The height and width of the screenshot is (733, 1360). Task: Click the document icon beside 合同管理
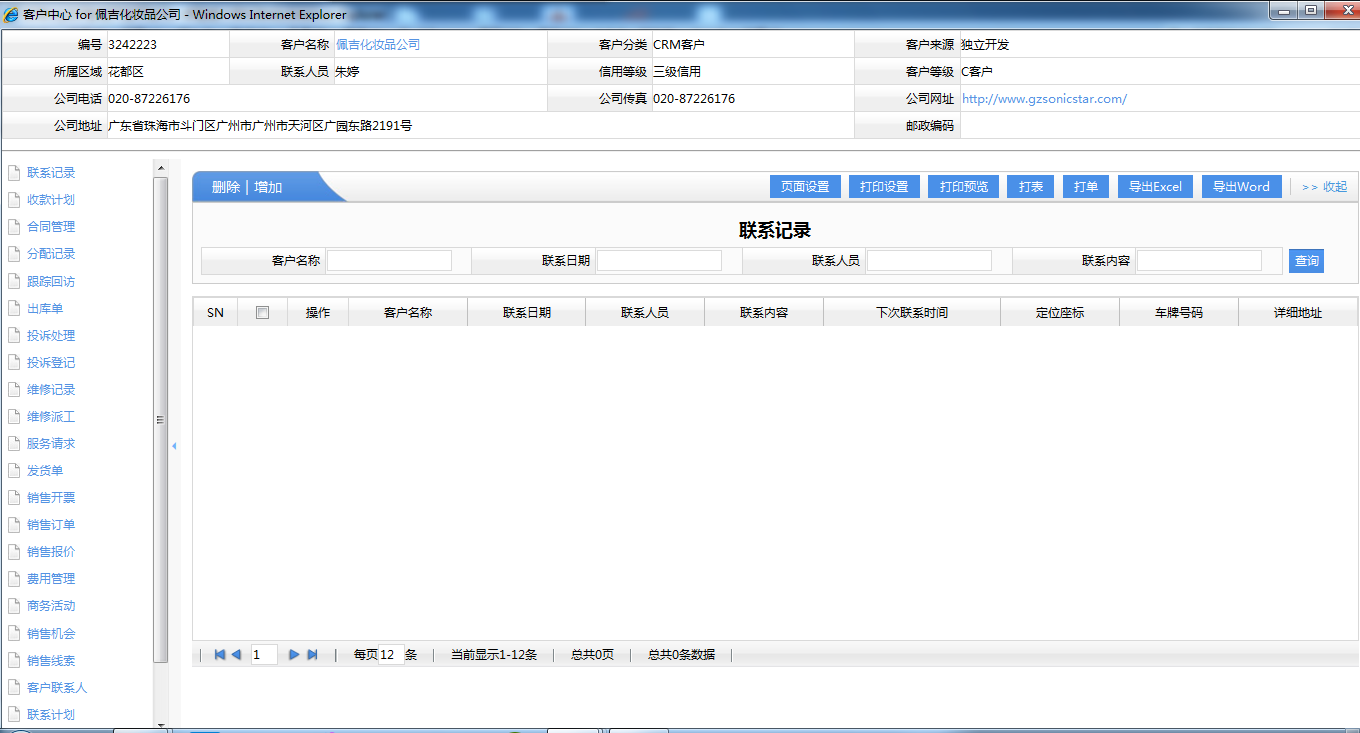tap(14, 227)
